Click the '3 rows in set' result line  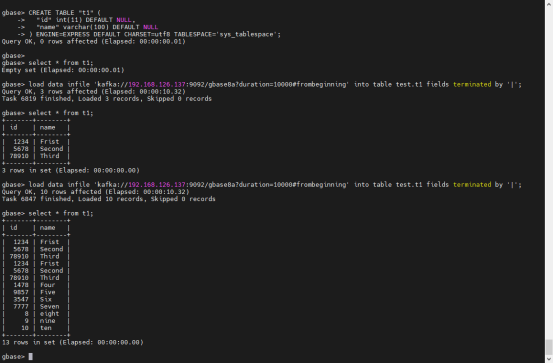(x=70, y=170)
